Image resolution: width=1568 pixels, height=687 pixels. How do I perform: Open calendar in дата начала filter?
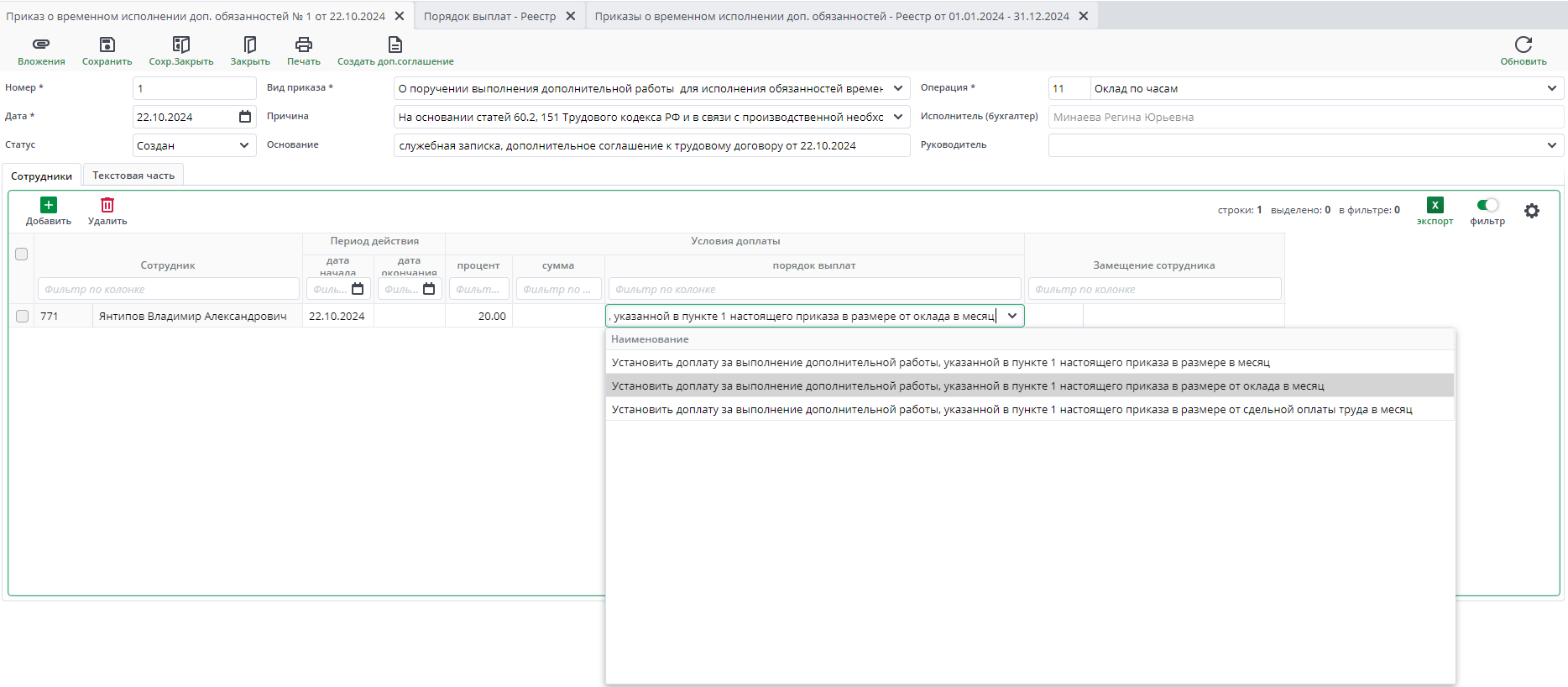358,289
